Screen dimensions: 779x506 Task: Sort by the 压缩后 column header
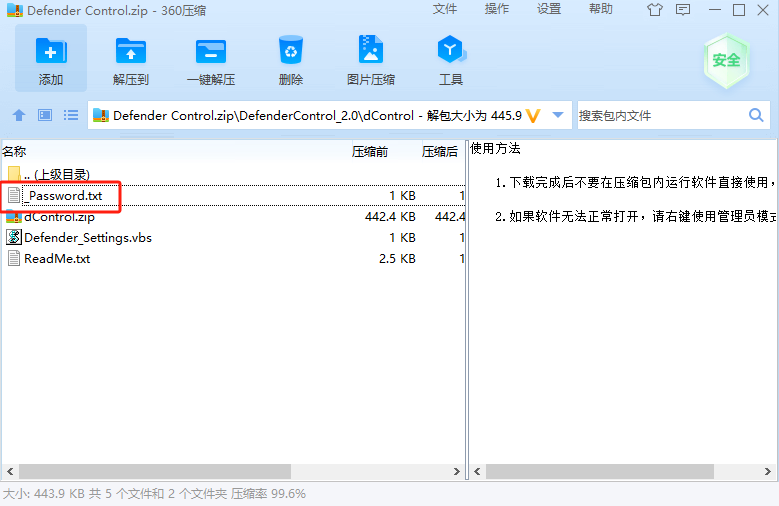click(x=440, y=152)
